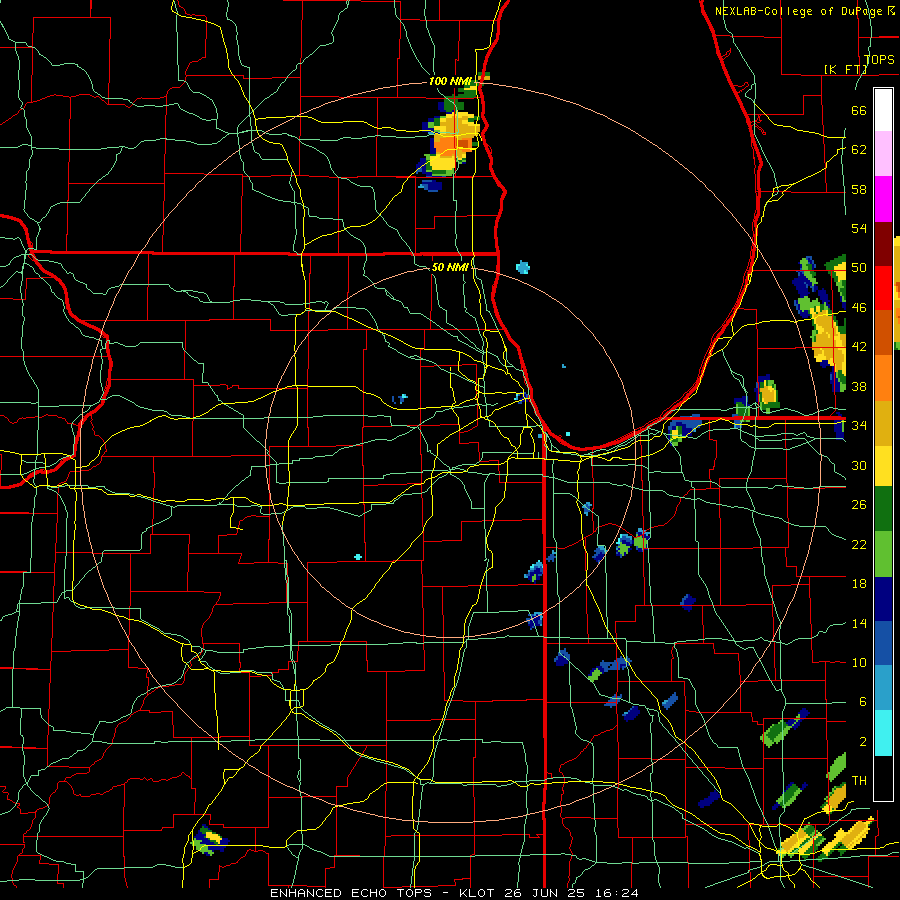The width and height of the screenshot is (900, 900).
Task: Click the dark red legend color band
Action: [883, 243]
